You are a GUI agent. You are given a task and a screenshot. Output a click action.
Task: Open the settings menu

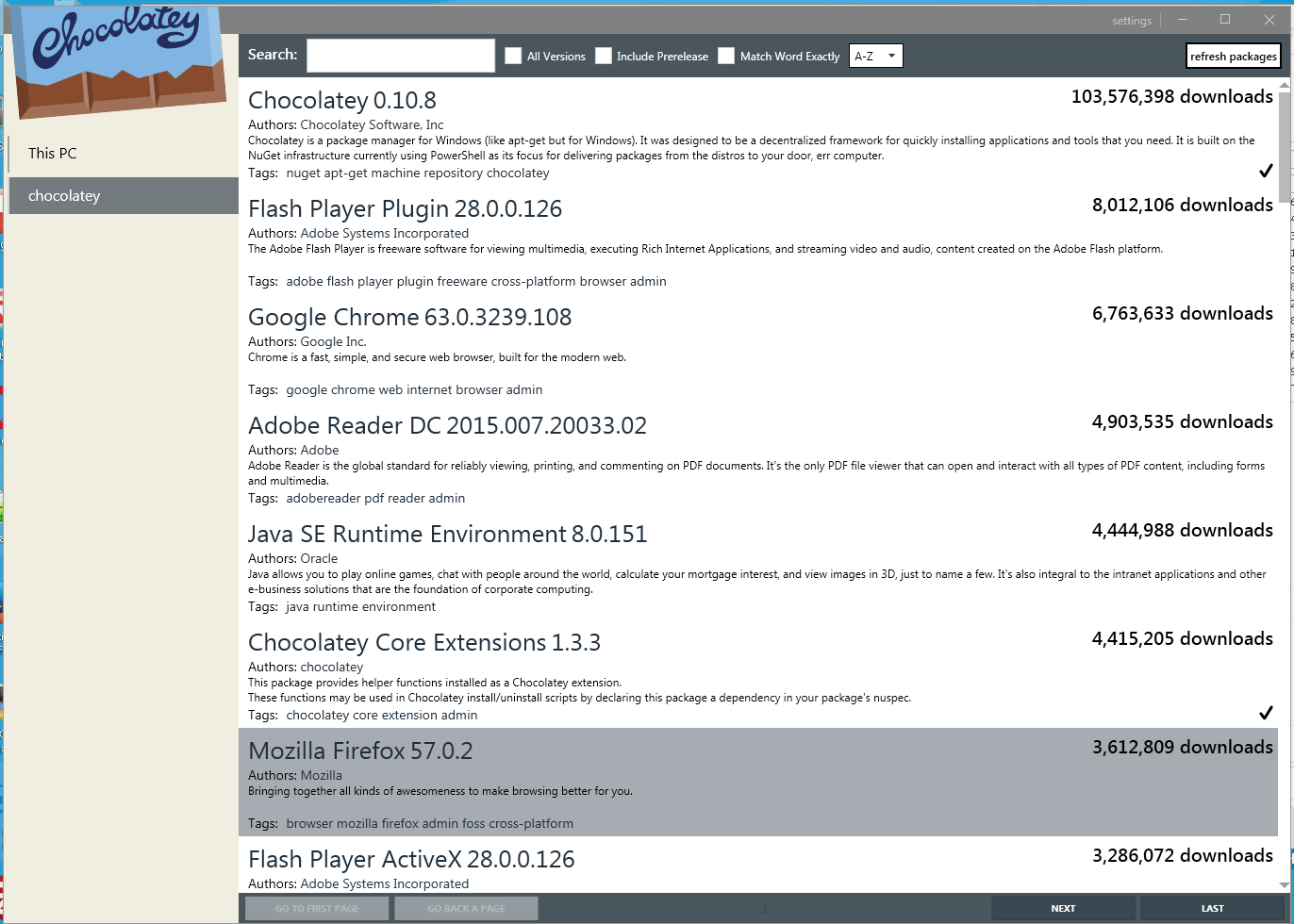coord(1132,20)
